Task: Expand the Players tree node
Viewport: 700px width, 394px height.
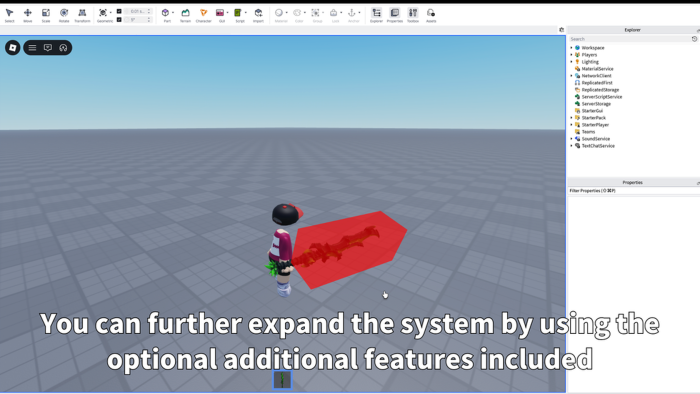Action: 571,55
